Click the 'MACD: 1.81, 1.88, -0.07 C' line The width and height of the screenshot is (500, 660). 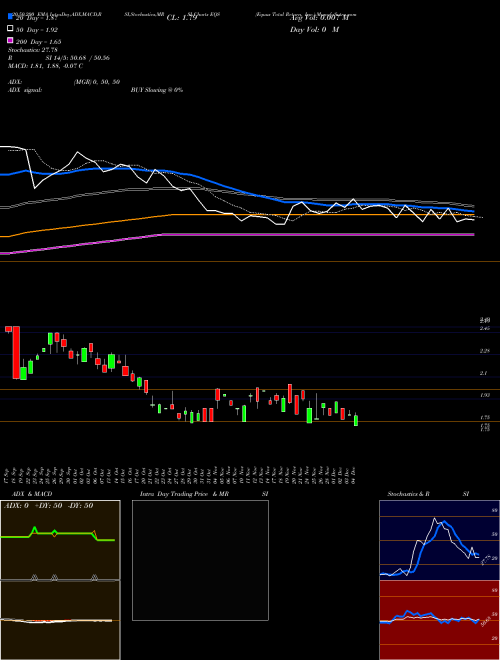click(x=45, y=66)
